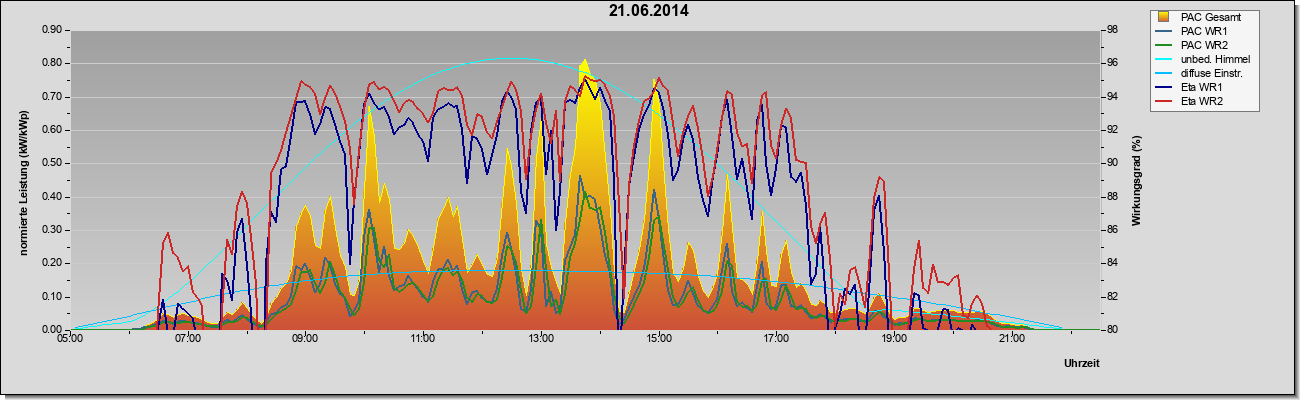Click the Wirkungsgrad (%) axis title
This screenshot has height=400, width=1300.
tap(1136, 180)
